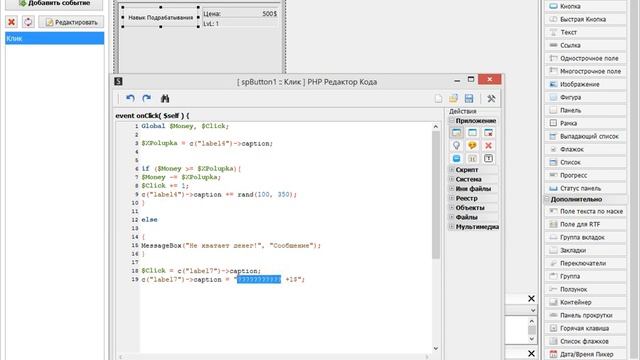Collapse the Приложение actions group
The height and width of the screenshot is (360, 640).
452,120
